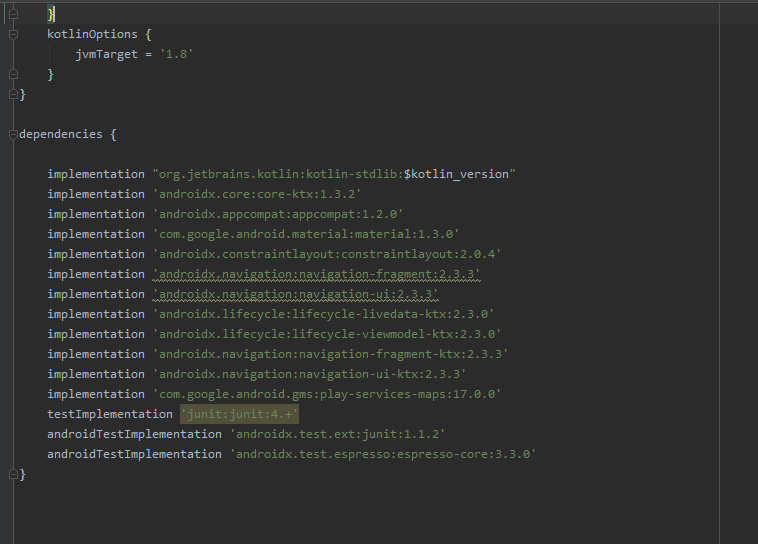Click the play-services-maps:17.0.0 dependency string
758x544 pixels.
tap(327, 394)
